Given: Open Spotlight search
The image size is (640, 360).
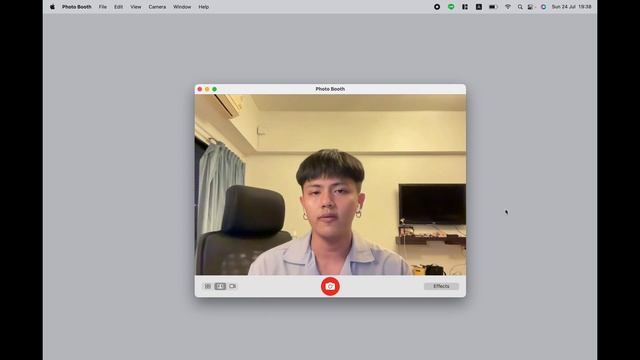Looking at the screenshot, I should [x=520, y=7].
